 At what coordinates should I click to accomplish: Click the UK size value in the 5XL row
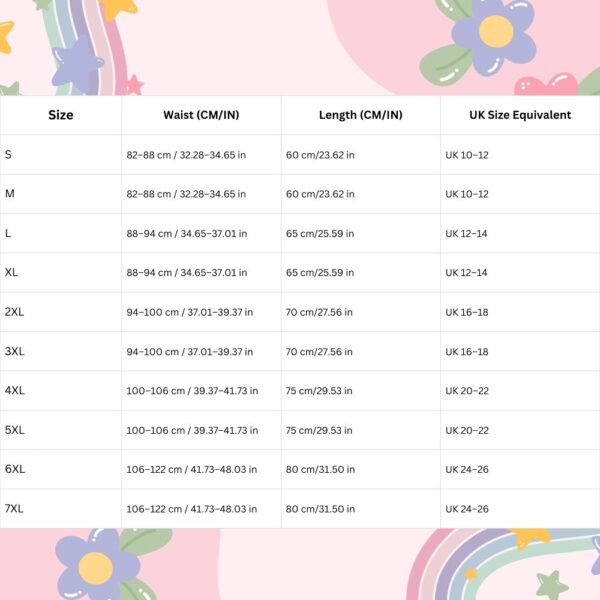[x=467, y=431]
